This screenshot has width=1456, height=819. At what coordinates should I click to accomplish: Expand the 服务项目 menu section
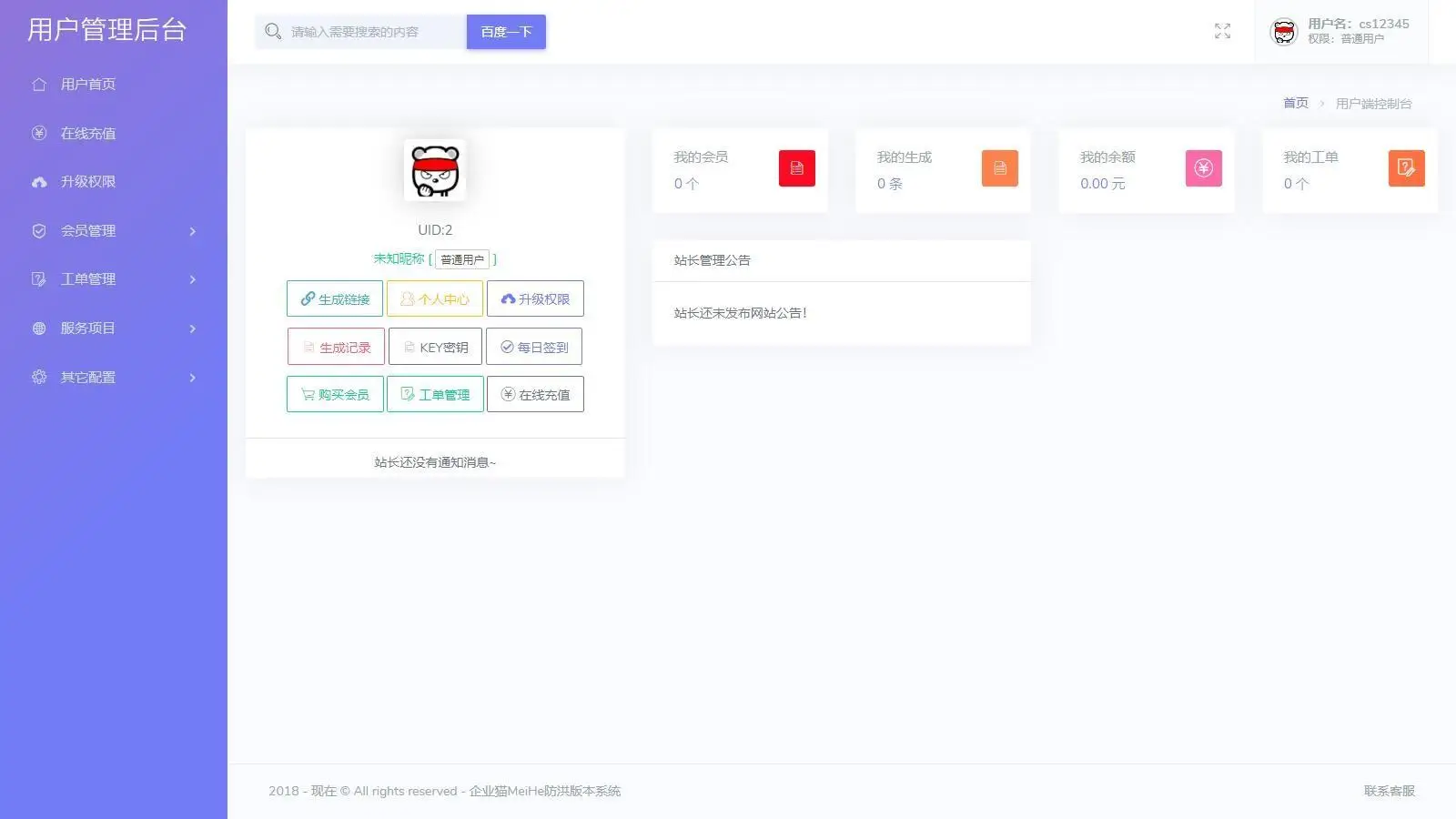[x=88, y=328]
